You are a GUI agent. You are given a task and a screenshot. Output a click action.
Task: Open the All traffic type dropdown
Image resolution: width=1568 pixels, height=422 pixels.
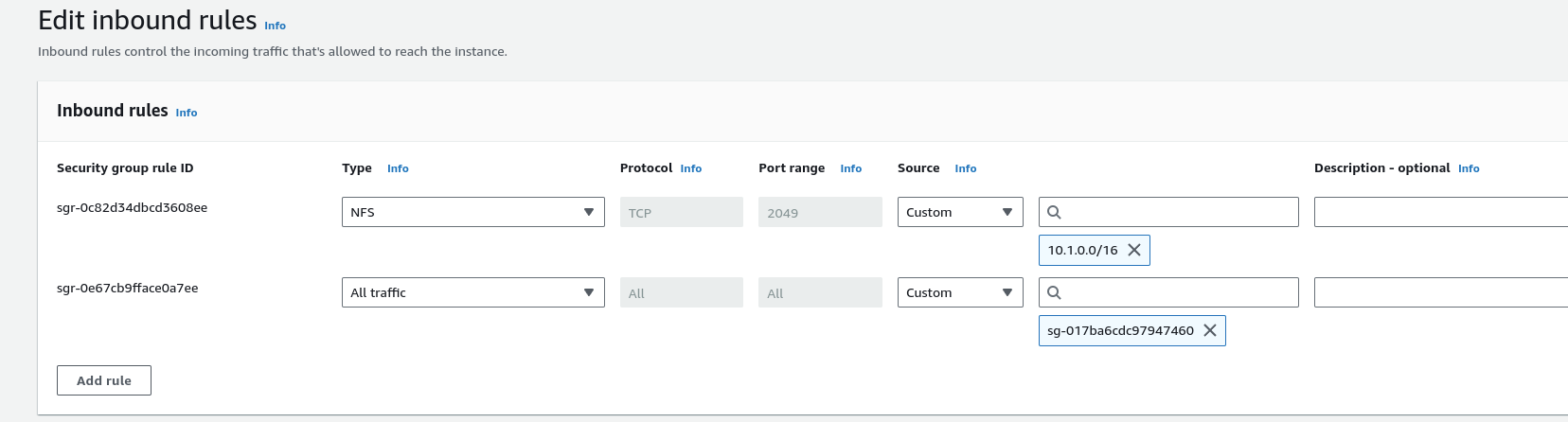[472, 292]
